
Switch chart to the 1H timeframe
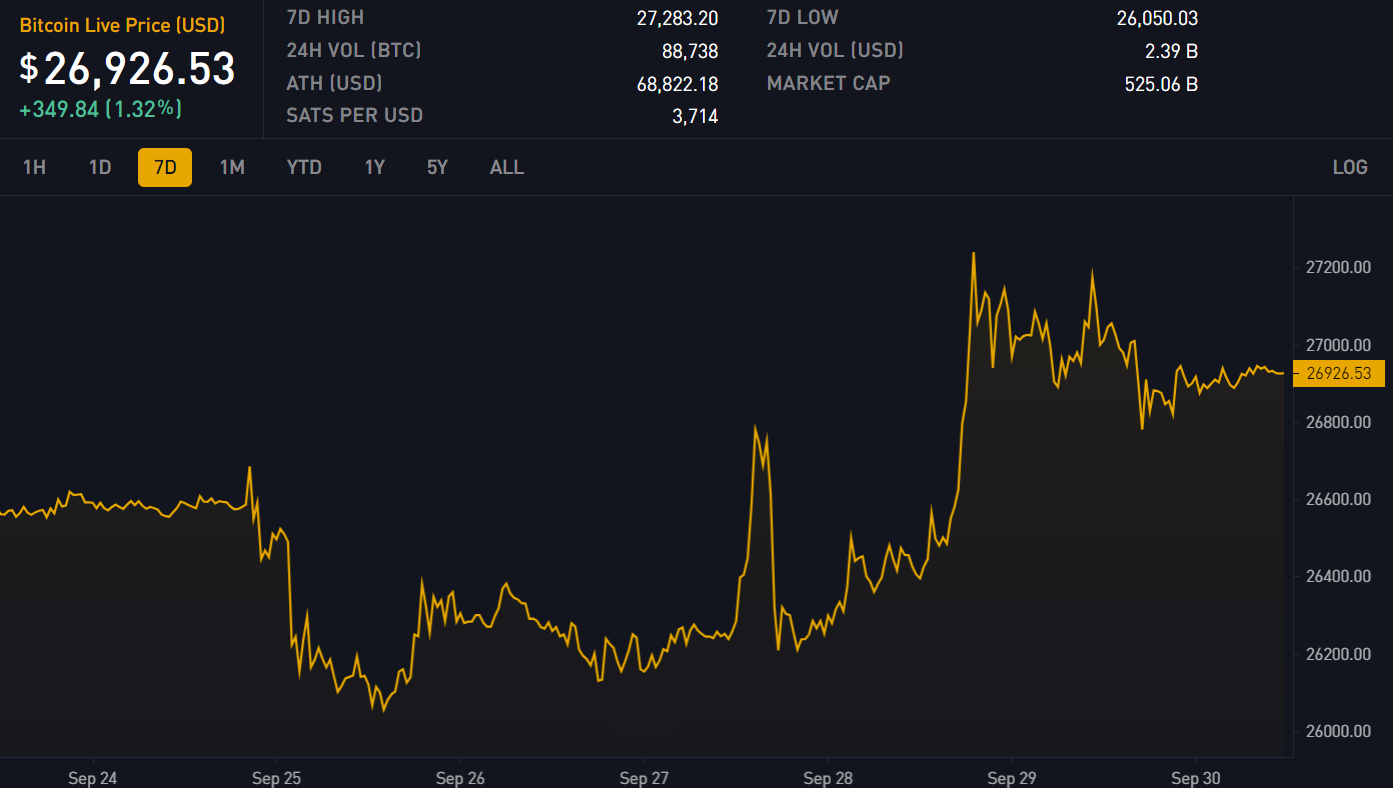[x=34, y=167]
